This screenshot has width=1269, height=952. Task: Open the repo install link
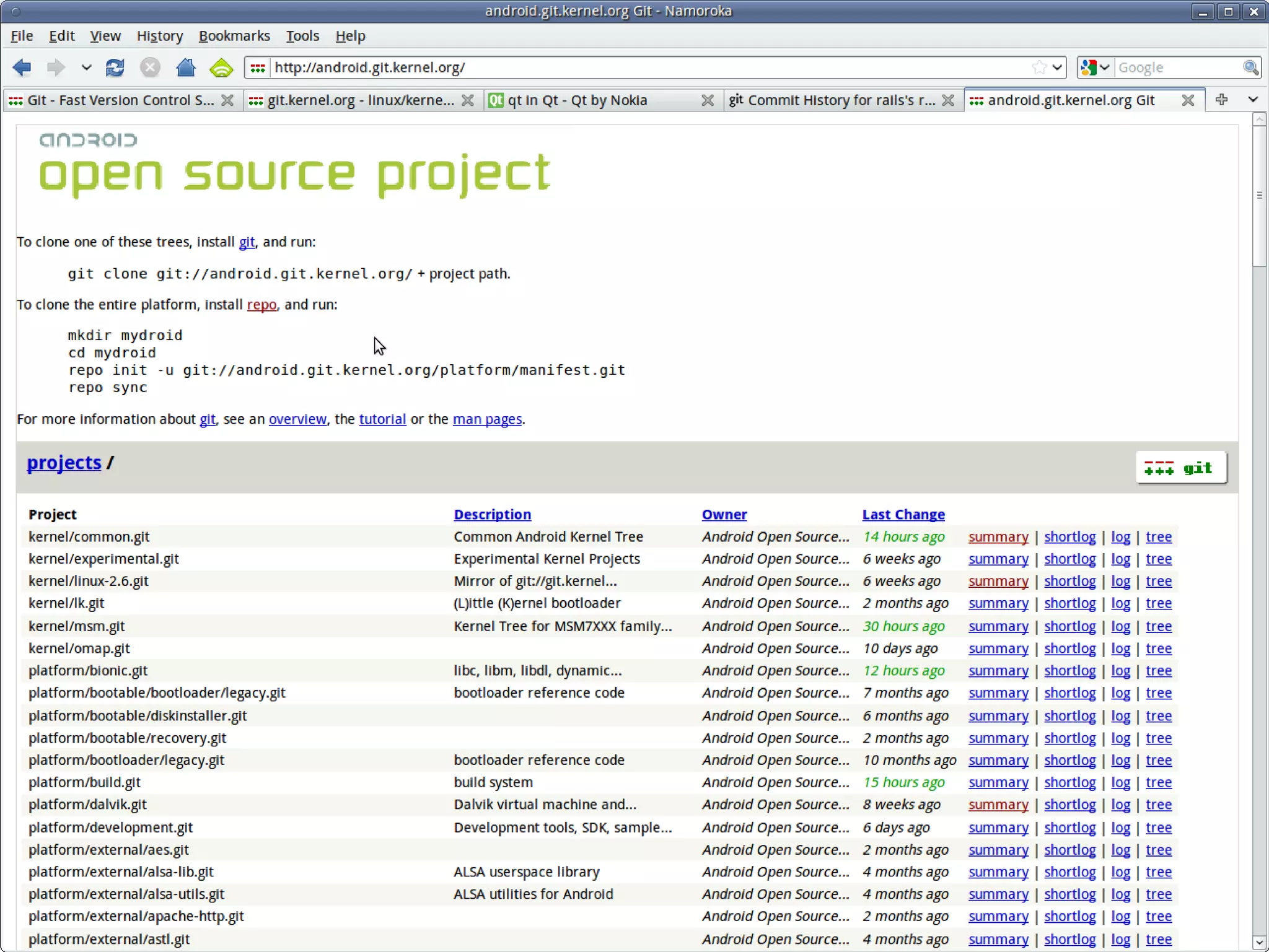261,305
